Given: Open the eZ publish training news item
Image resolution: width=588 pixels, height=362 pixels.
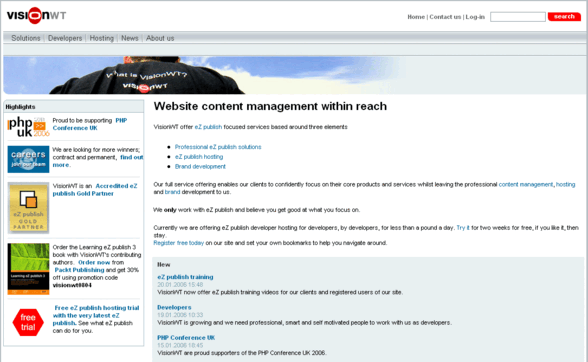Looking at the screenshot, I should pyautogui.click(x=185, y=277).
